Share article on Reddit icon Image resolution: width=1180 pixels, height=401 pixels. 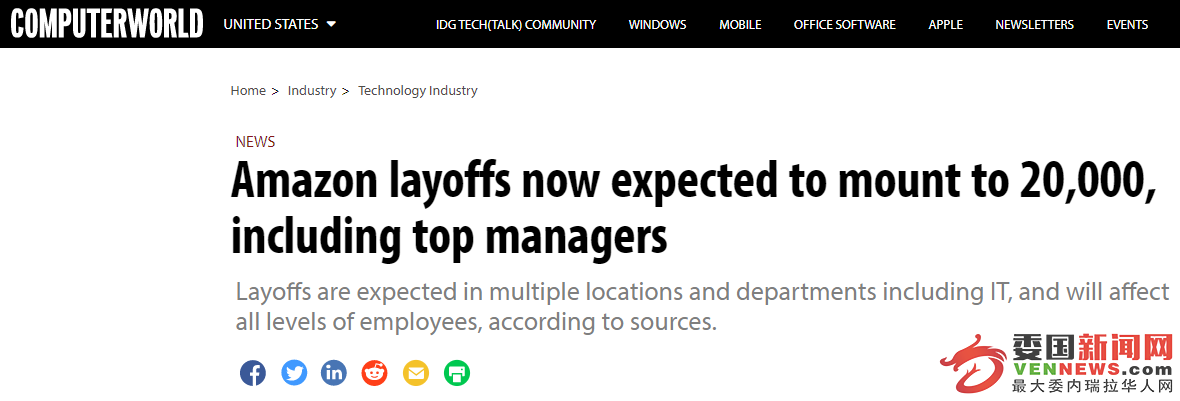375,372
